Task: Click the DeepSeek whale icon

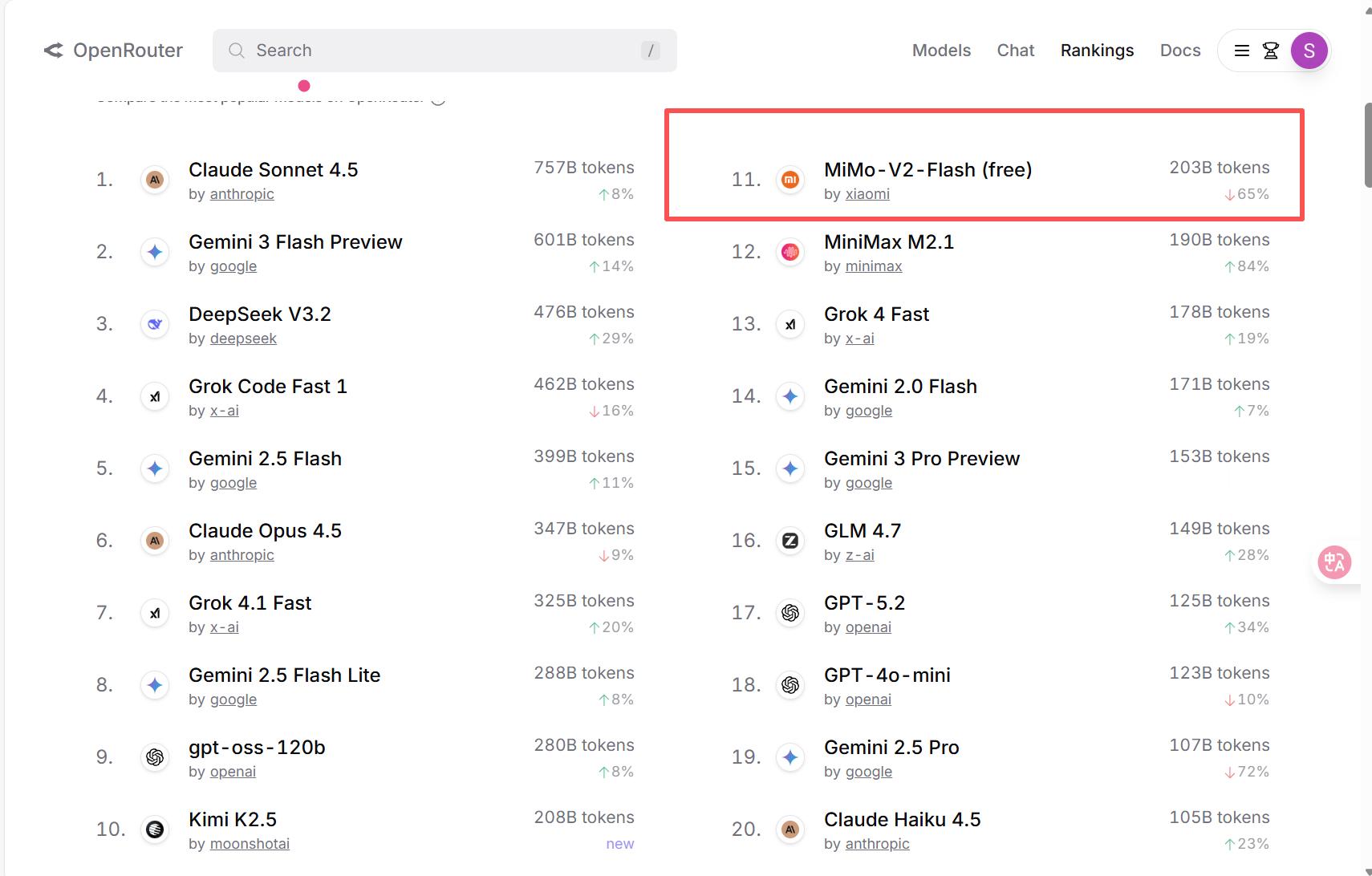Action: coord(155,324)
